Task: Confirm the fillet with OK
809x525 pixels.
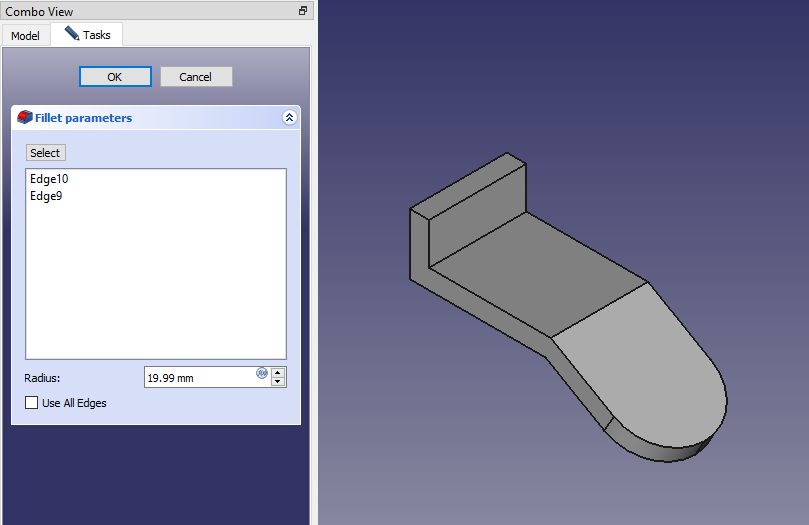Action: (115, 77)
